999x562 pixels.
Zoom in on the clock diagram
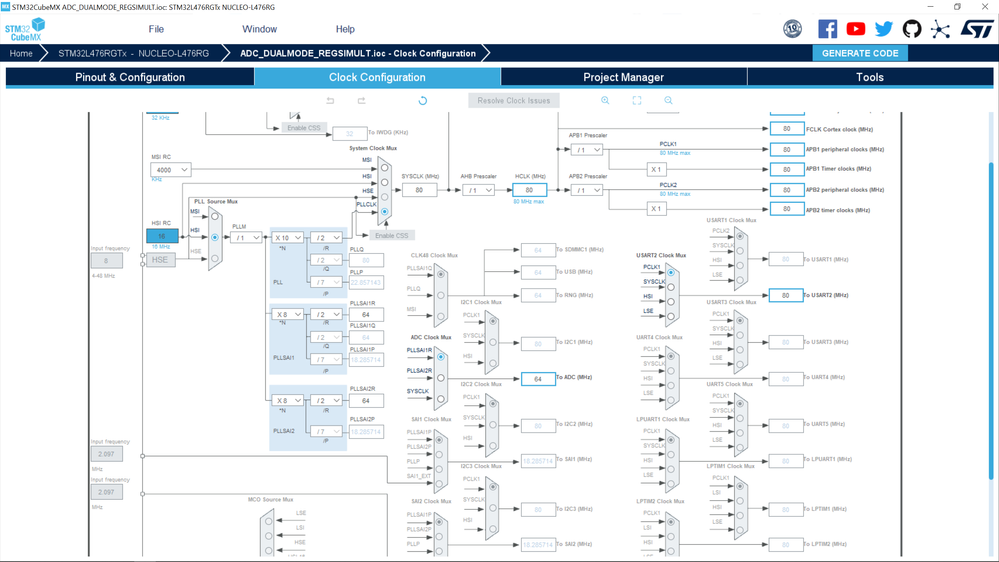605,101
